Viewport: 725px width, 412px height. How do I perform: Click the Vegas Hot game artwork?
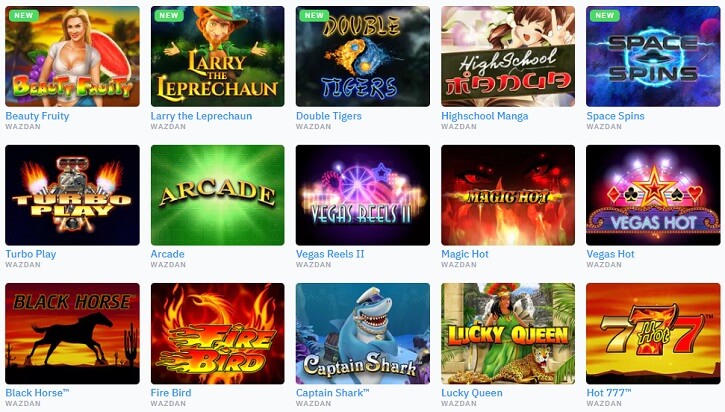point(653,195)
